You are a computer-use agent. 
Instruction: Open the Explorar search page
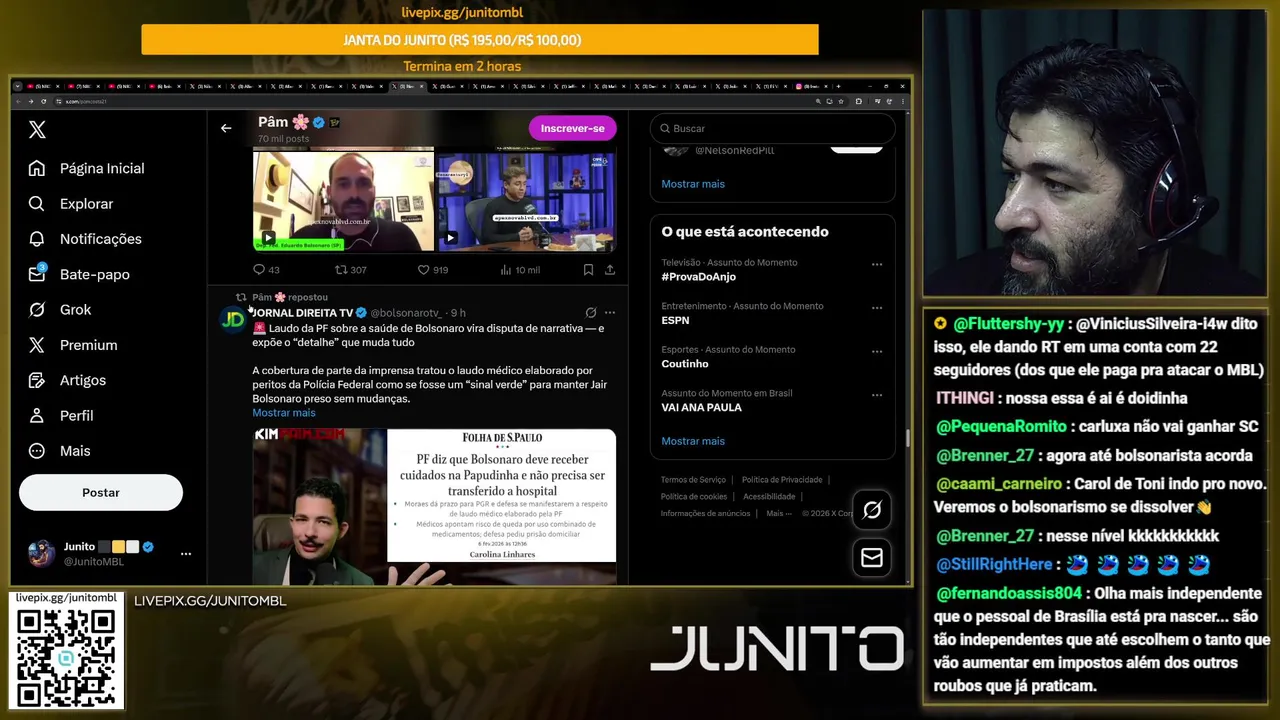coord(70,204)
